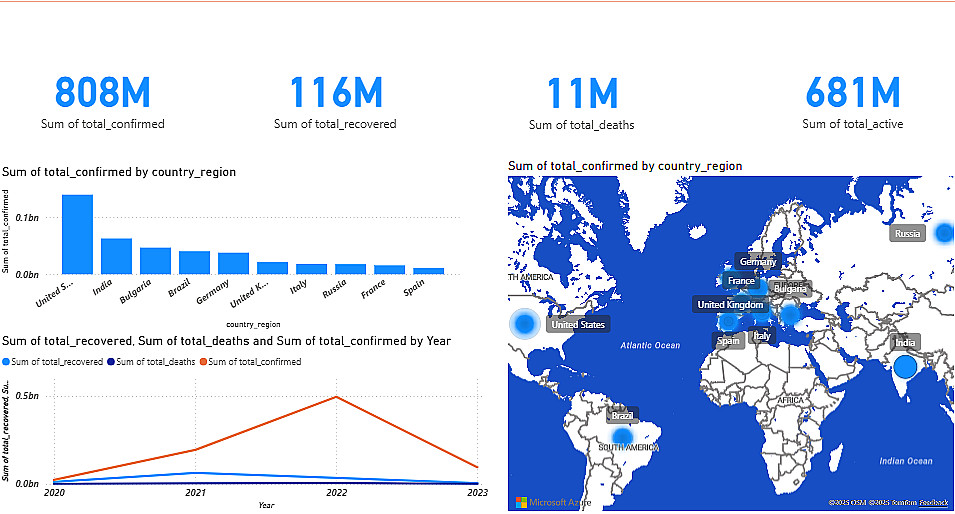
Task: Select the Germany bar in bar chart
Action: tap(233, 263)
